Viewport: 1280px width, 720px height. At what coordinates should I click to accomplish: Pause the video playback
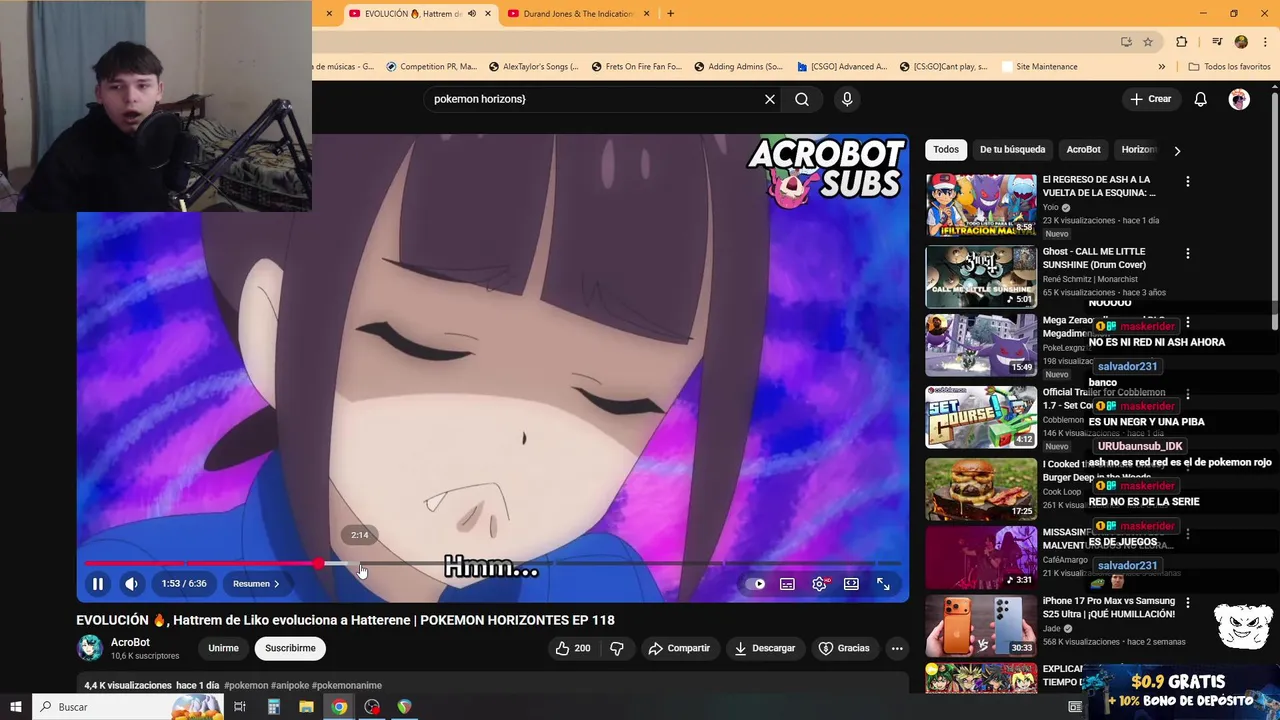pos(98,584)
